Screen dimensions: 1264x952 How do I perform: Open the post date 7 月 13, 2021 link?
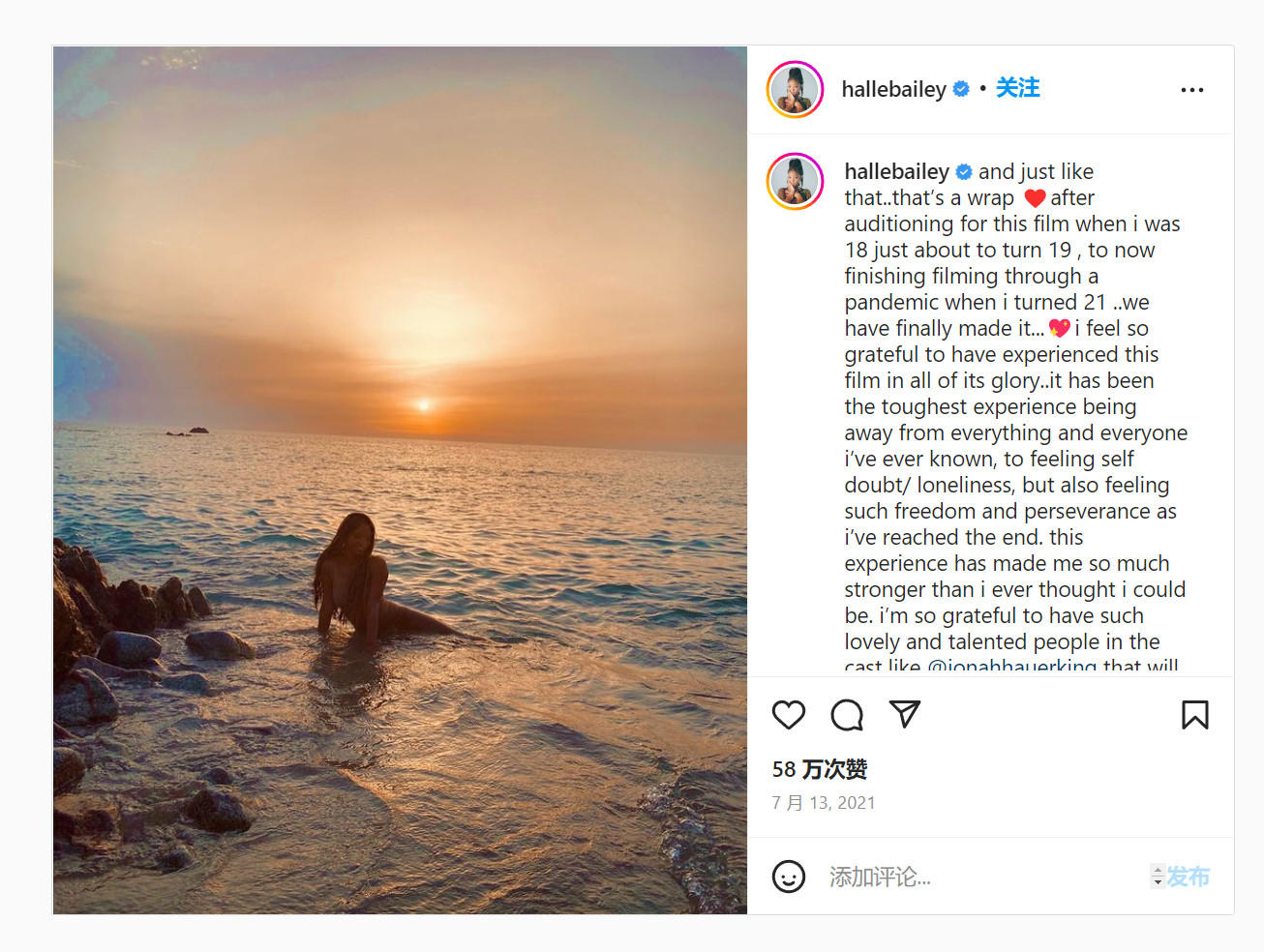[x=824, y=803]
